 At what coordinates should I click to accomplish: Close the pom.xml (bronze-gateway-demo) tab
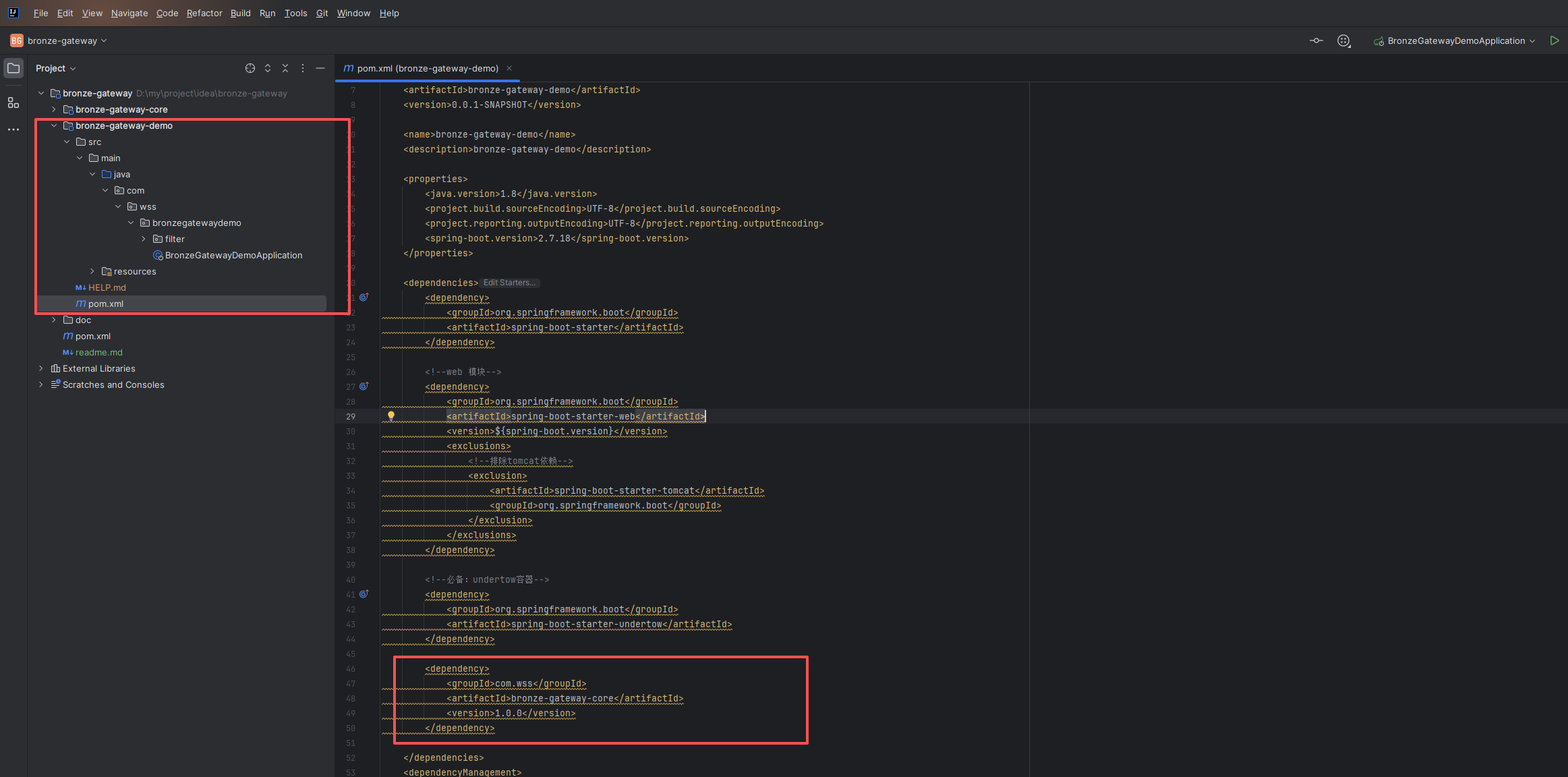(x=509, y=68)
